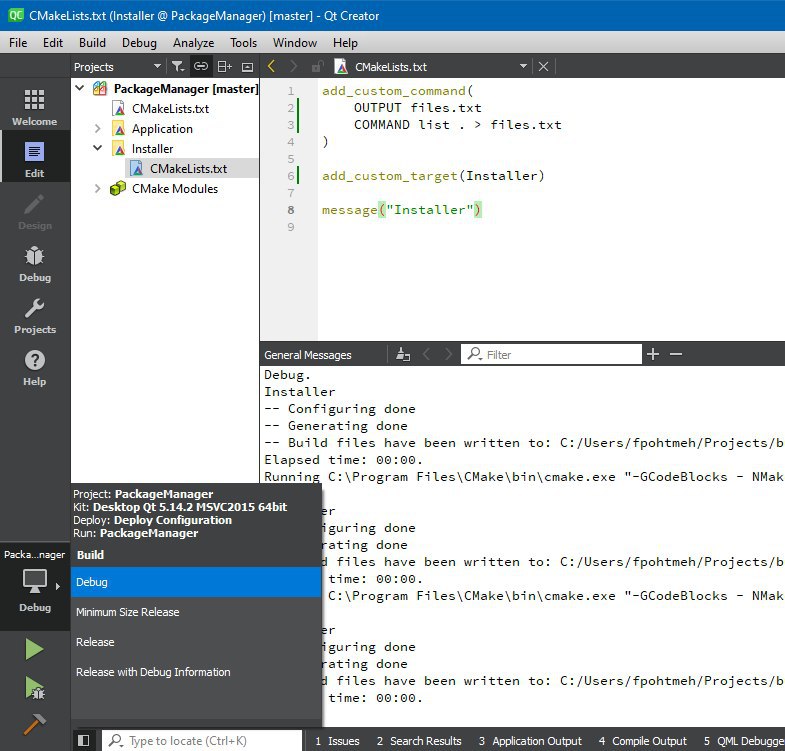Open Debug mode bug icon
The height and width of the screenshot is (751, 785).
(x=35, y=263)
